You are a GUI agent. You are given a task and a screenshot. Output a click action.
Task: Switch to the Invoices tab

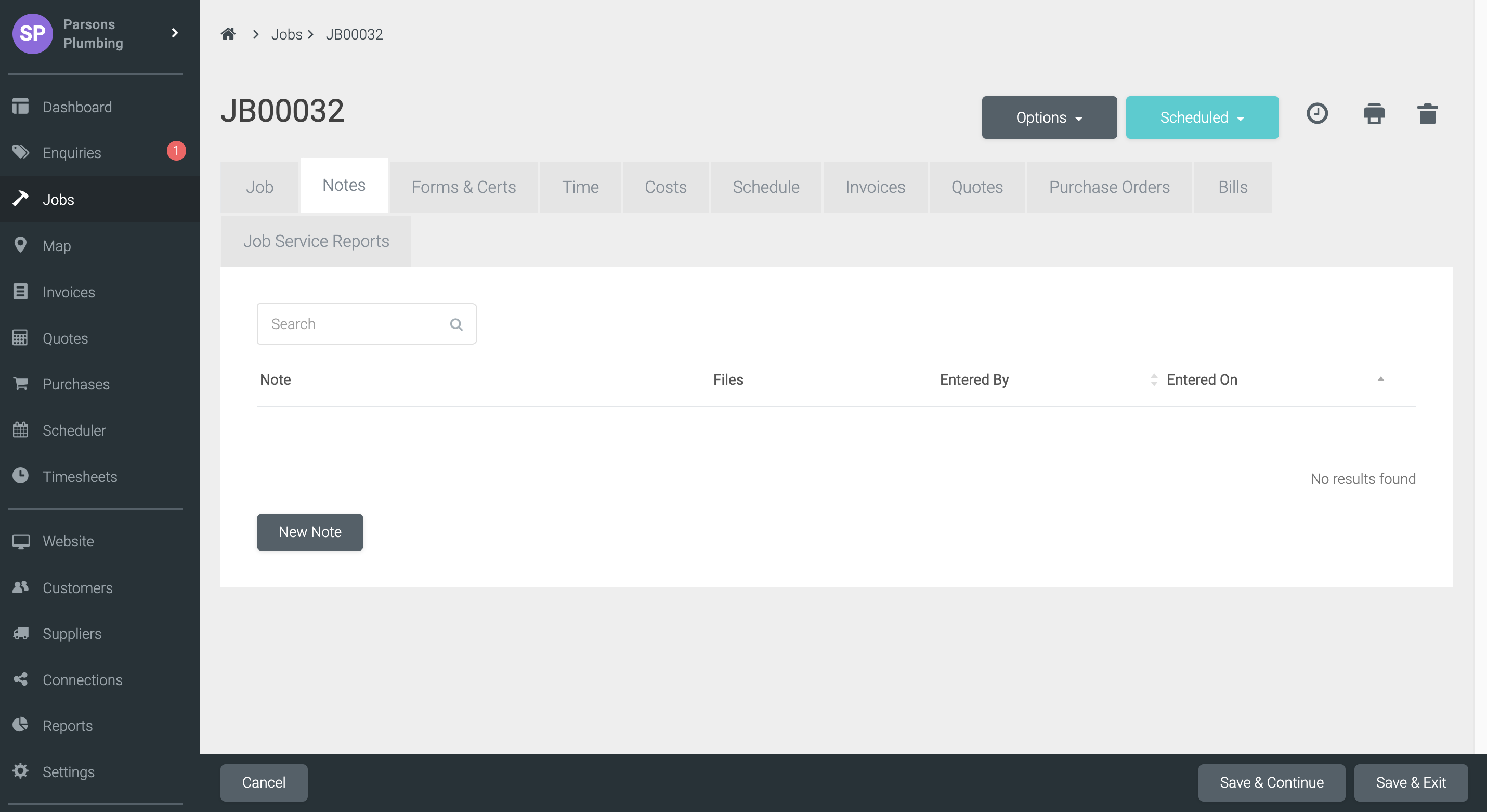[875, 187]
